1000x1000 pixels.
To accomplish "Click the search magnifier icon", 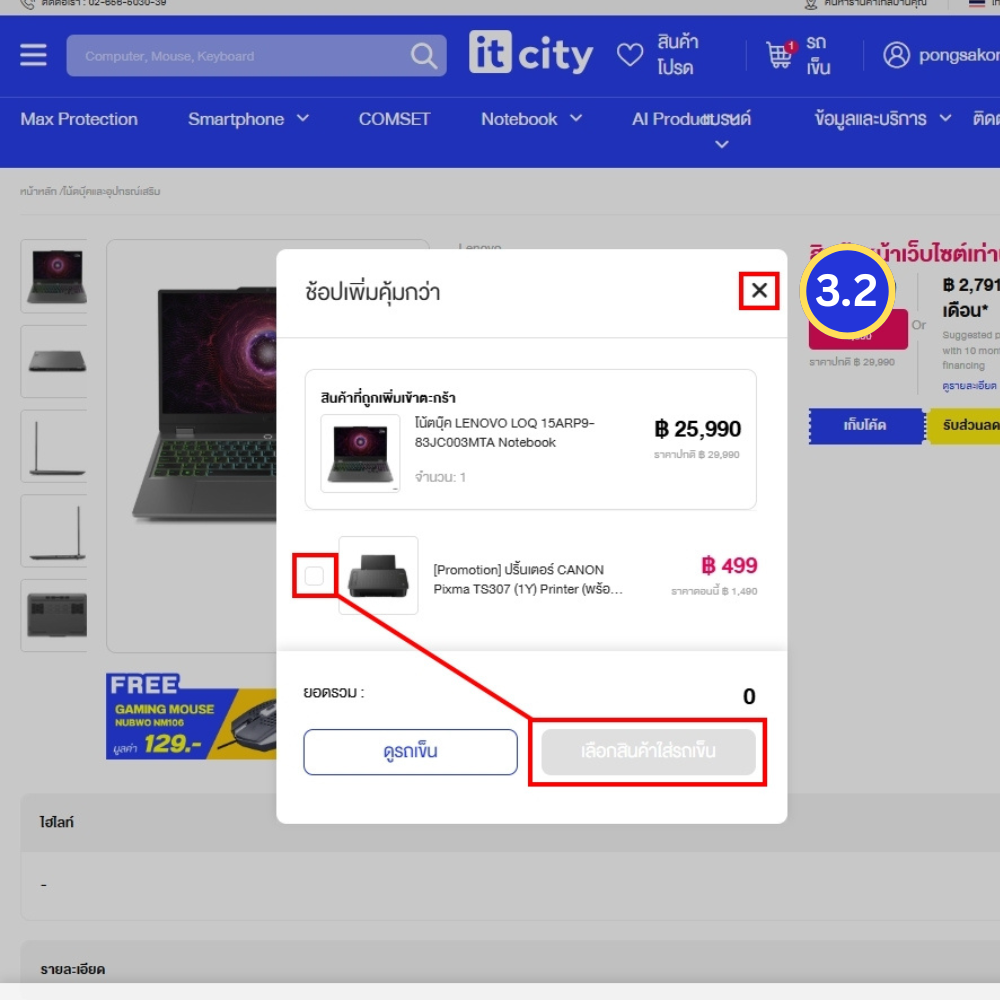I will pos(424,56).
